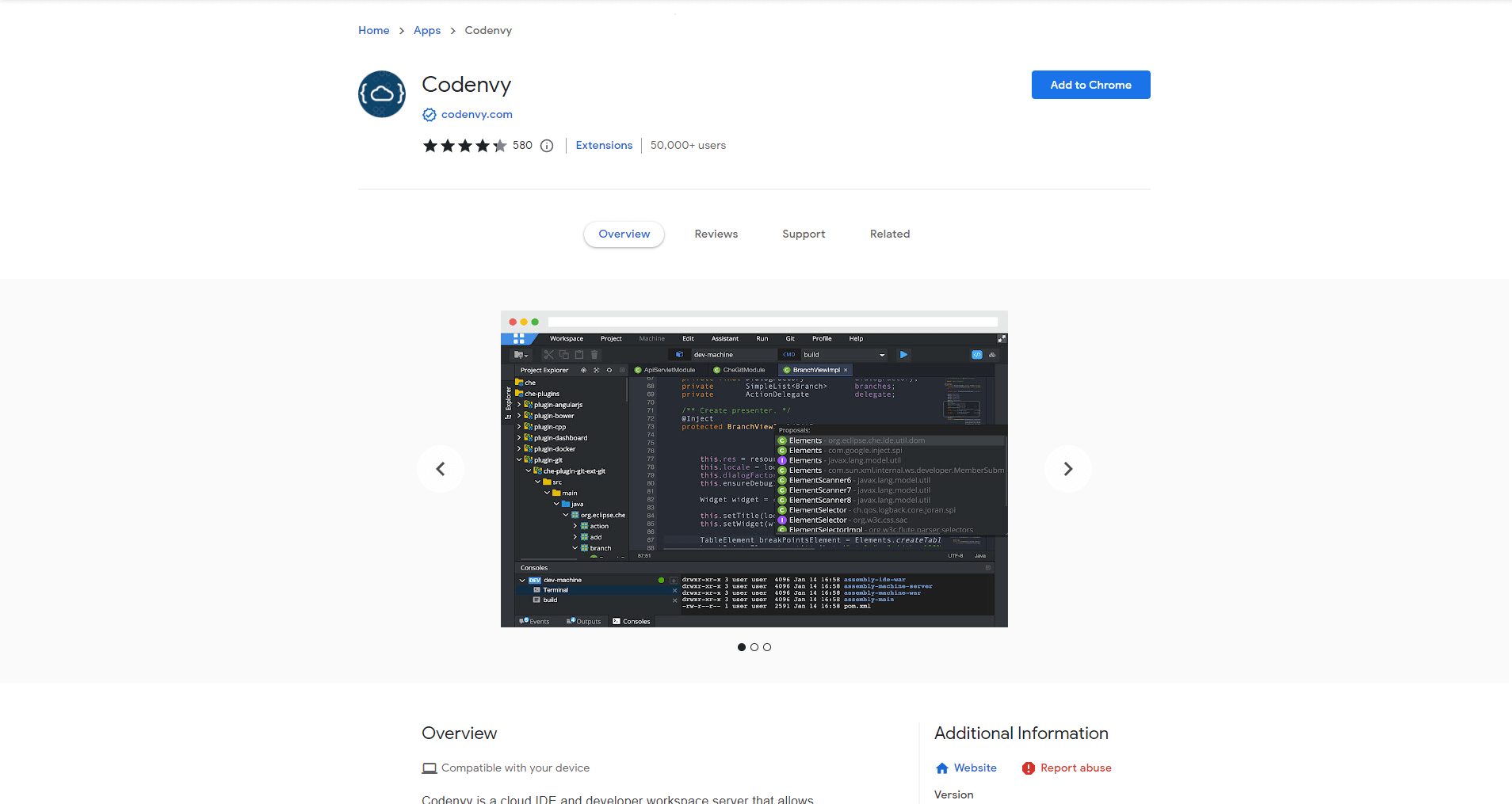Screen dimensions: 1512x804
Task: Select the third carousel dot
Action: 767,647
